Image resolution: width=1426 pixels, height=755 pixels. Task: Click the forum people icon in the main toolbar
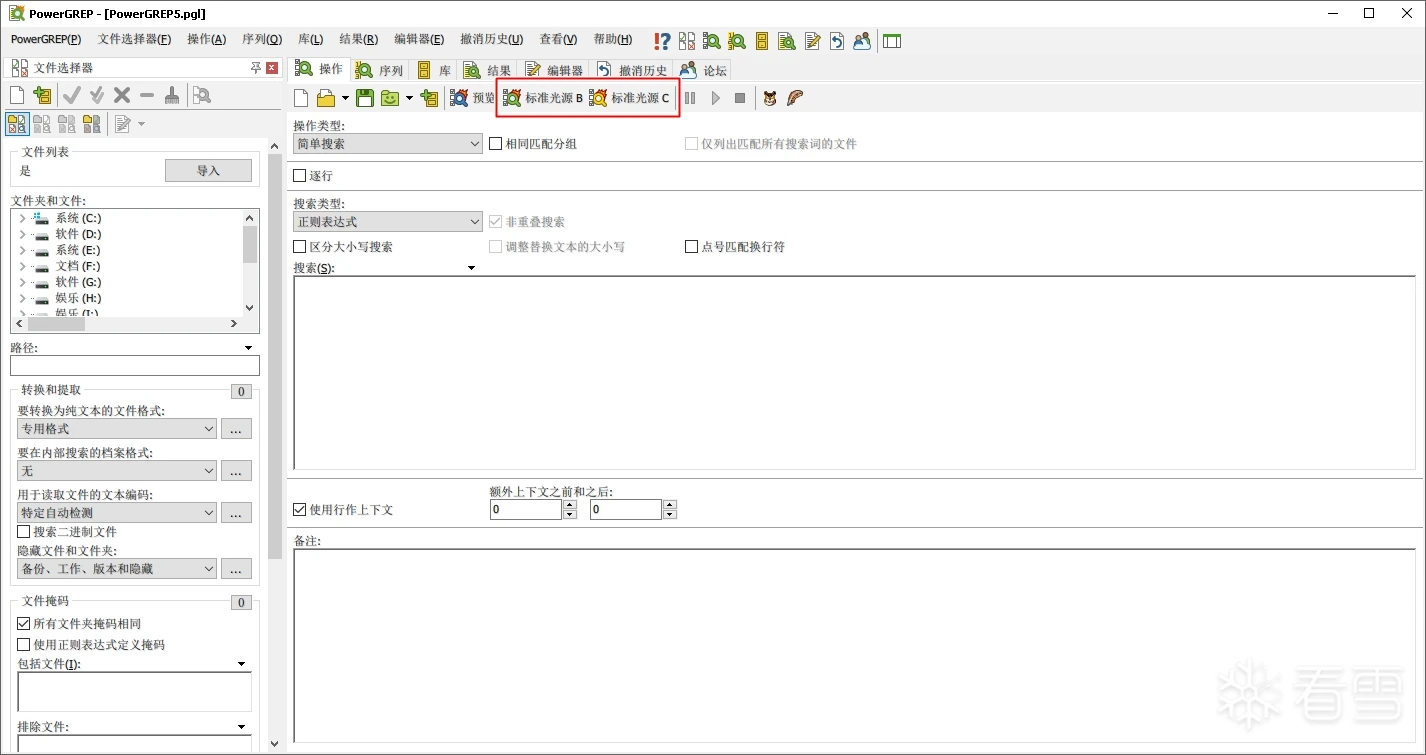click(861, 41)
